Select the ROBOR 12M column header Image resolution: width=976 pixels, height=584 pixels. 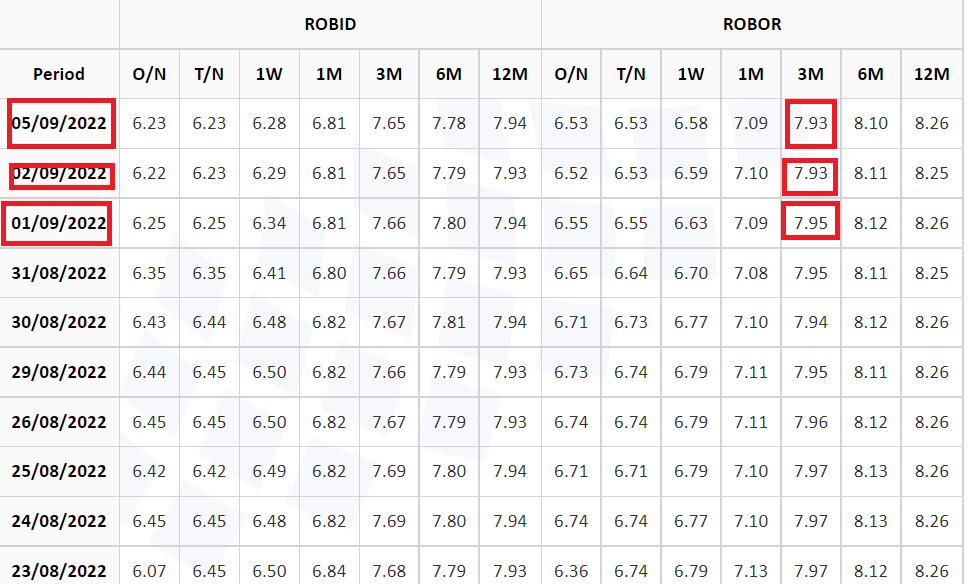[x=932, y=74]
